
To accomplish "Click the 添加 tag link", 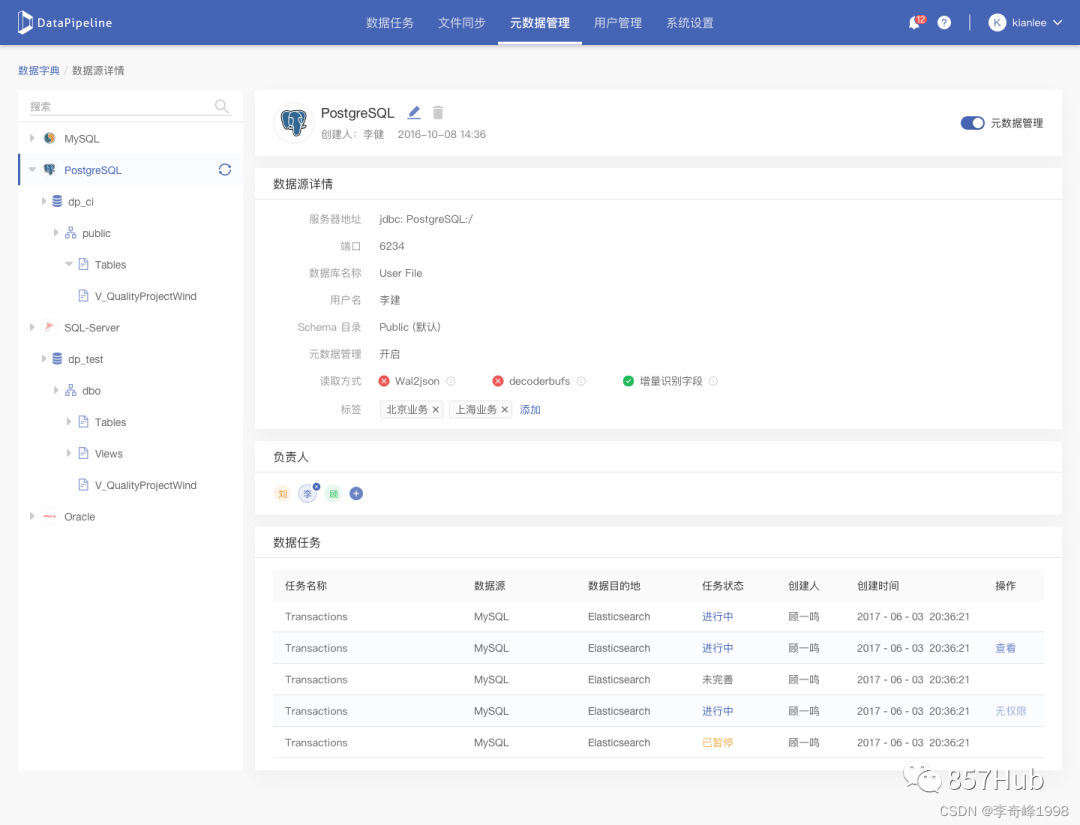I will tap(530, 410).
